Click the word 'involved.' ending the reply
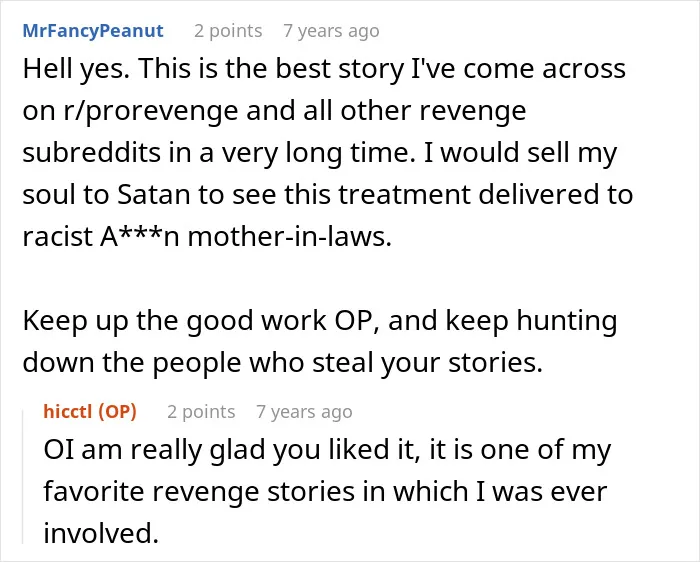This screenshot has width=700, height=562. pyautogui.click(x=101, y=533)
